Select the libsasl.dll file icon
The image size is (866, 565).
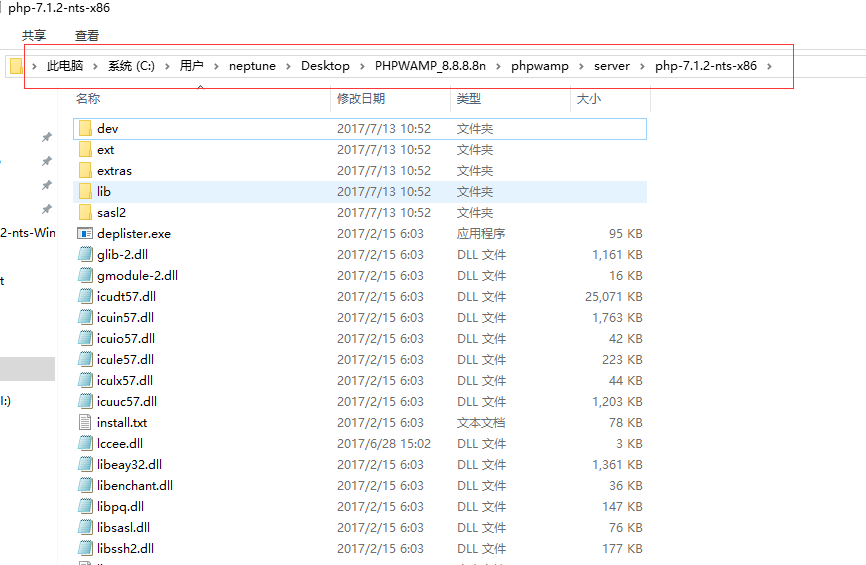tap(85, 527)
